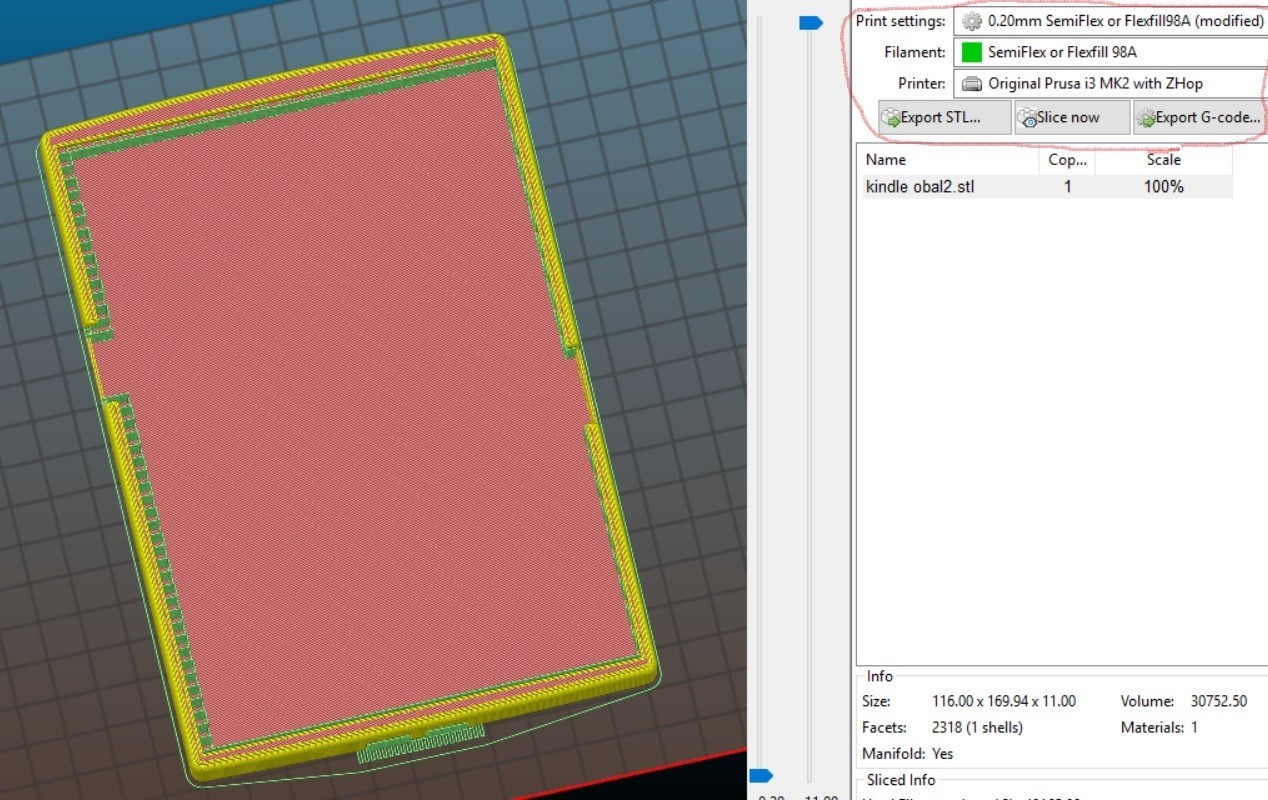Screen dimensions: 1268x800
Task: Click the Size value 116.00 x 169.94 x 11.00
Action: (1003, 702)
